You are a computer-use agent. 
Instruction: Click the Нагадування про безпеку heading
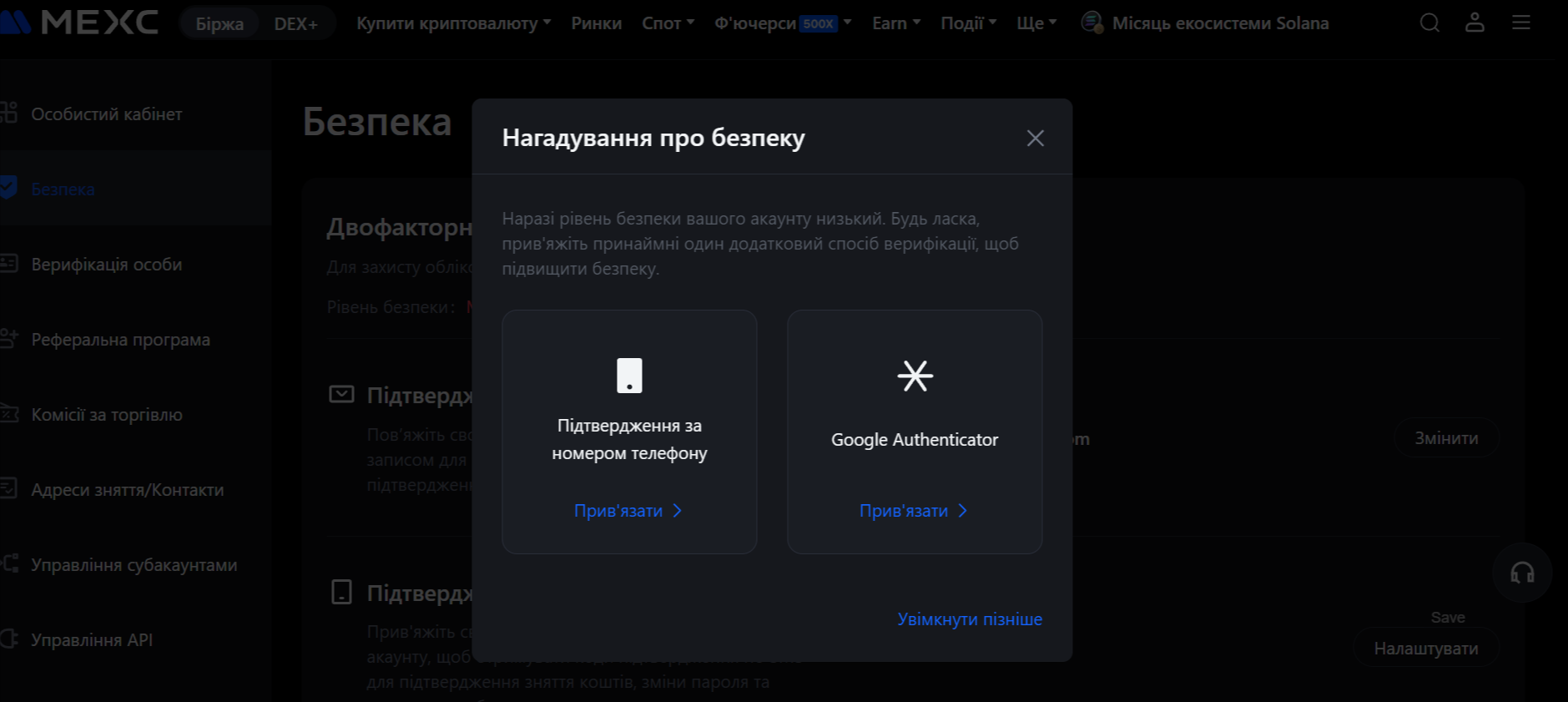click(653, 138)
